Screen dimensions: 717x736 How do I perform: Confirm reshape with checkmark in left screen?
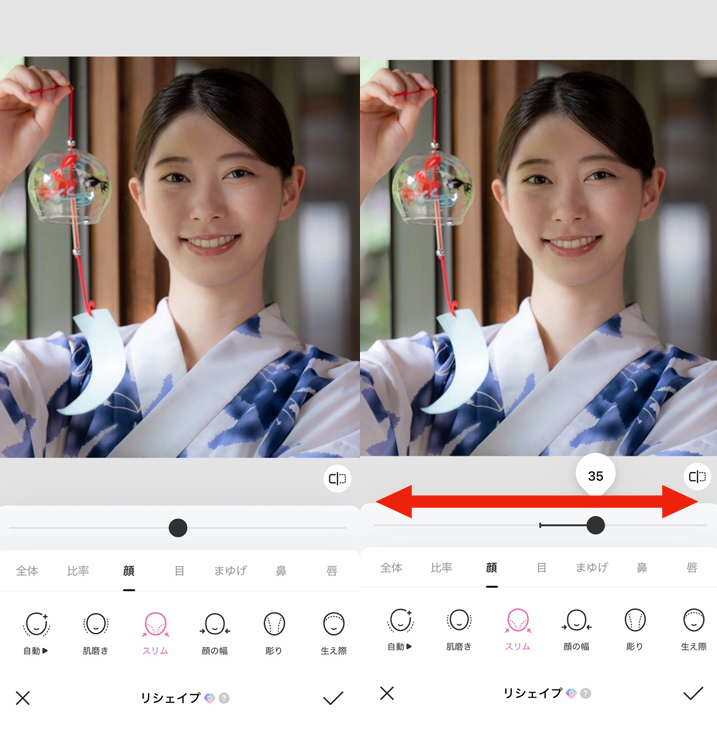click(x=333, y=698)
